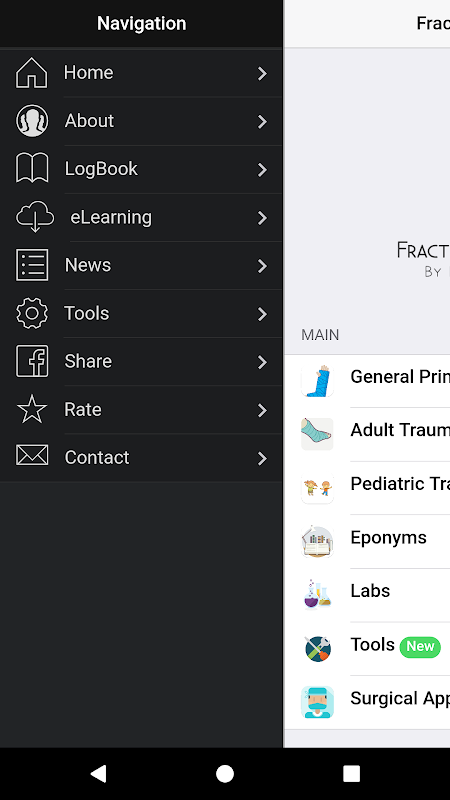Expand the eLearning row chevron
Screen dimensions: 450x800
pyautogui.click(x=262, y=218)
